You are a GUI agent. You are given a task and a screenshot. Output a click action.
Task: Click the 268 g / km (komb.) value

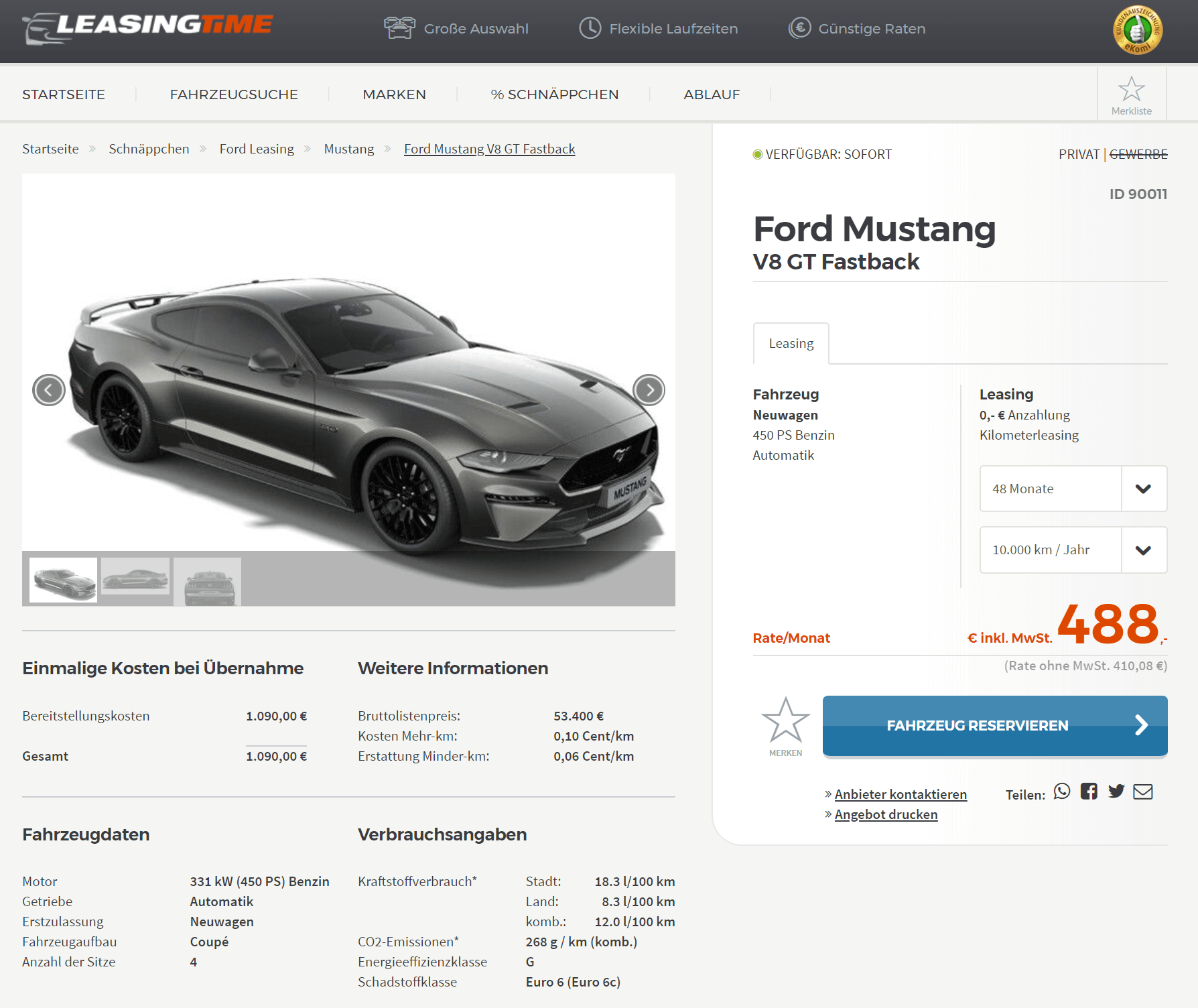[x=581, y=942]
